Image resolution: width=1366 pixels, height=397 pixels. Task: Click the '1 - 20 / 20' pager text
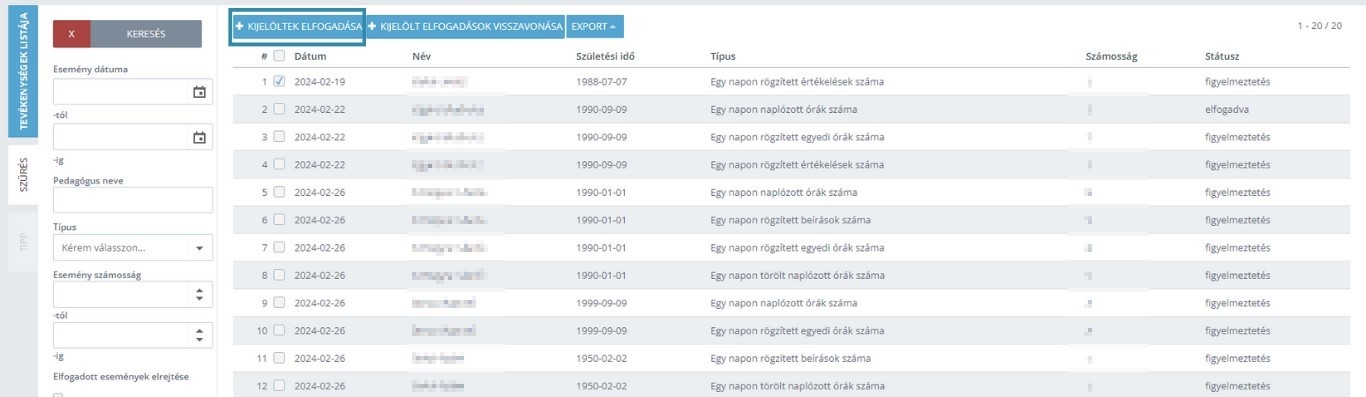click(1320, 26)
